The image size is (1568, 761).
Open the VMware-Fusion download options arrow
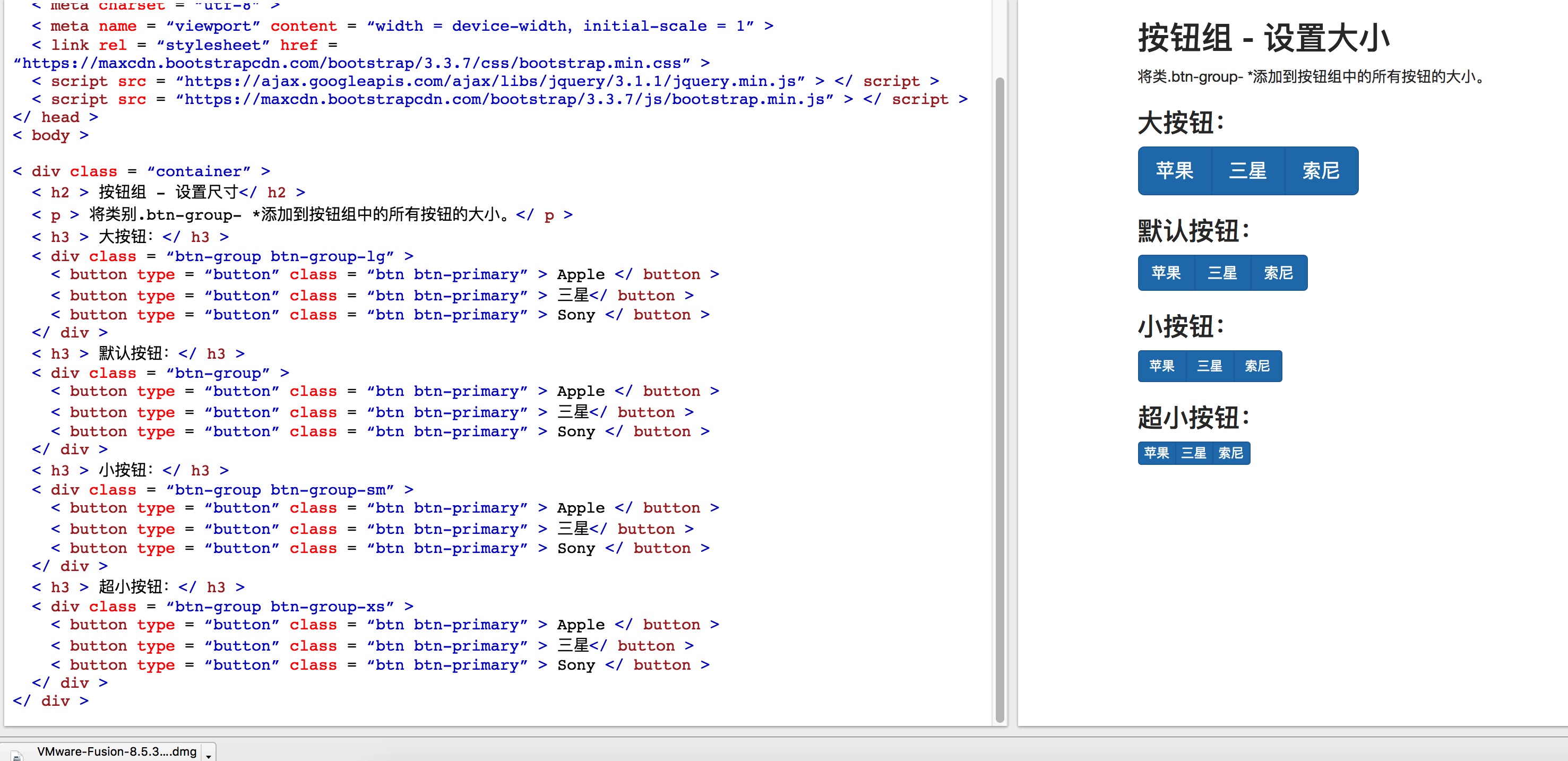[208, 754]
